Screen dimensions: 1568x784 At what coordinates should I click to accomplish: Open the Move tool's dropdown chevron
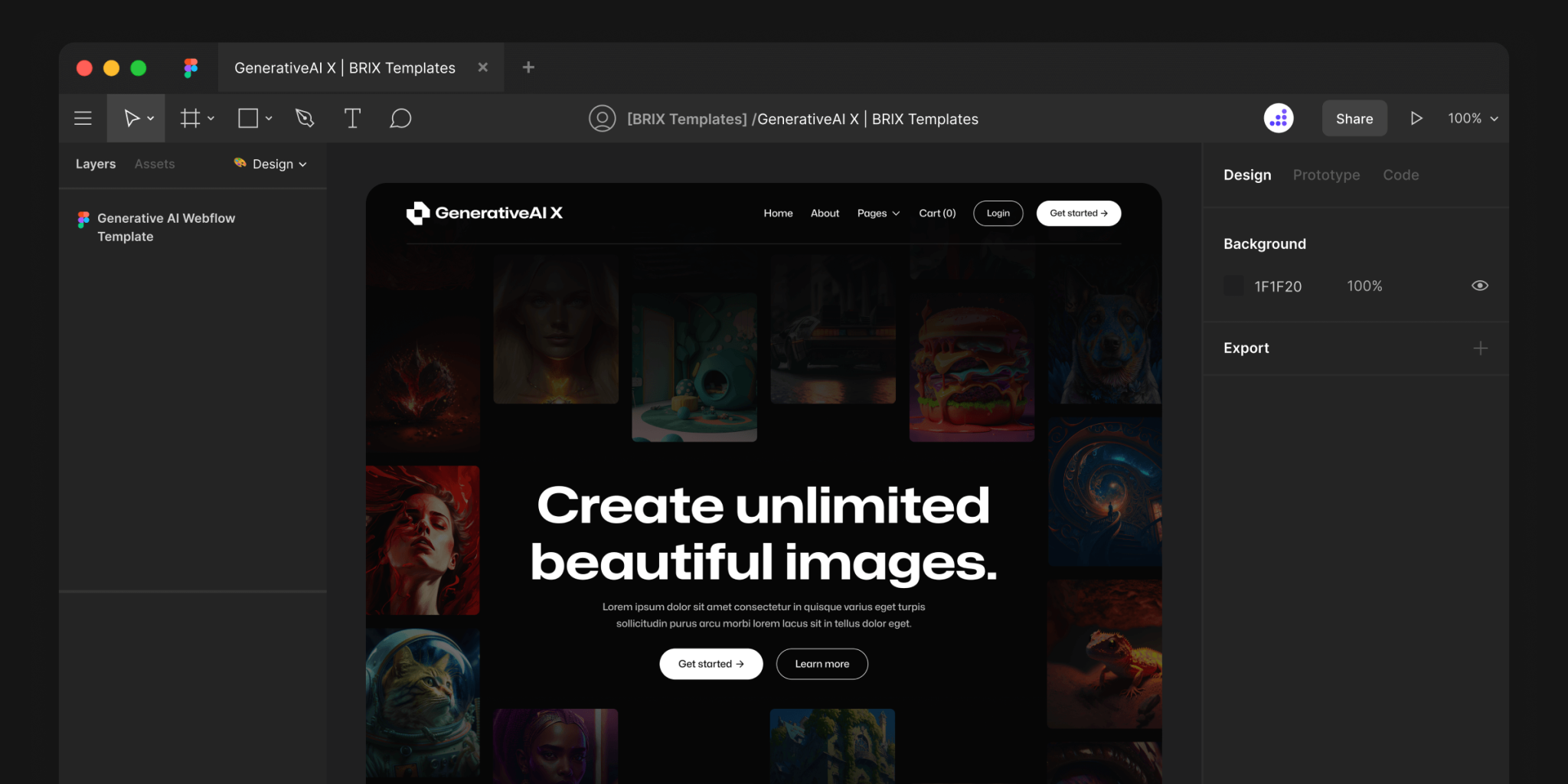[x=150, y=118]
